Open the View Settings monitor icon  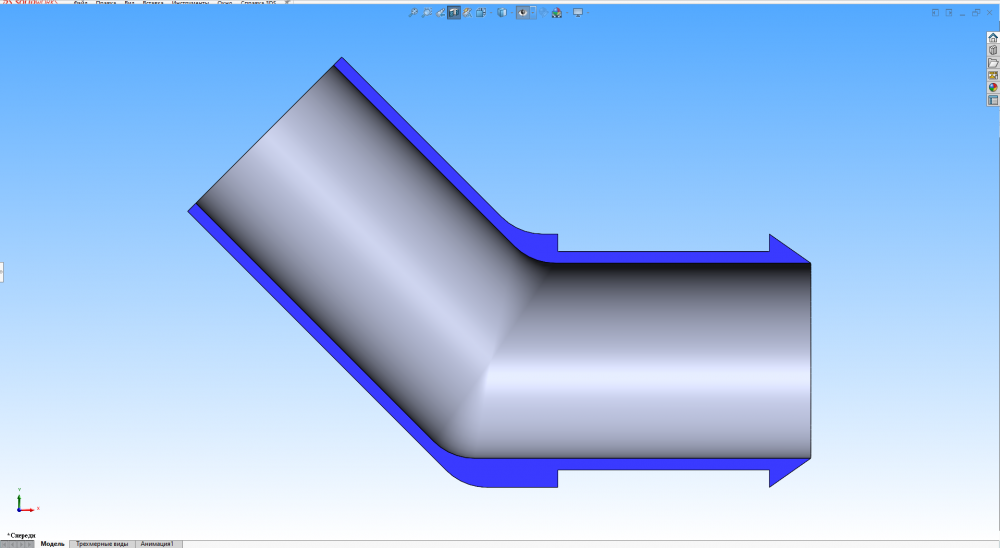(x=578, y=13)
